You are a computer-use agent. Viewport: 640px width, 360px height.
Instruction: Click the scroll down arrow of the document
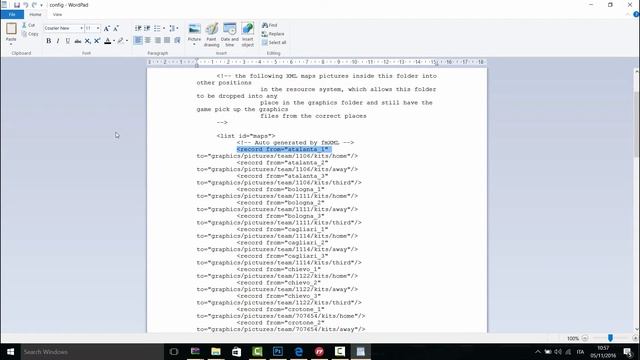(x=636, y=329)
